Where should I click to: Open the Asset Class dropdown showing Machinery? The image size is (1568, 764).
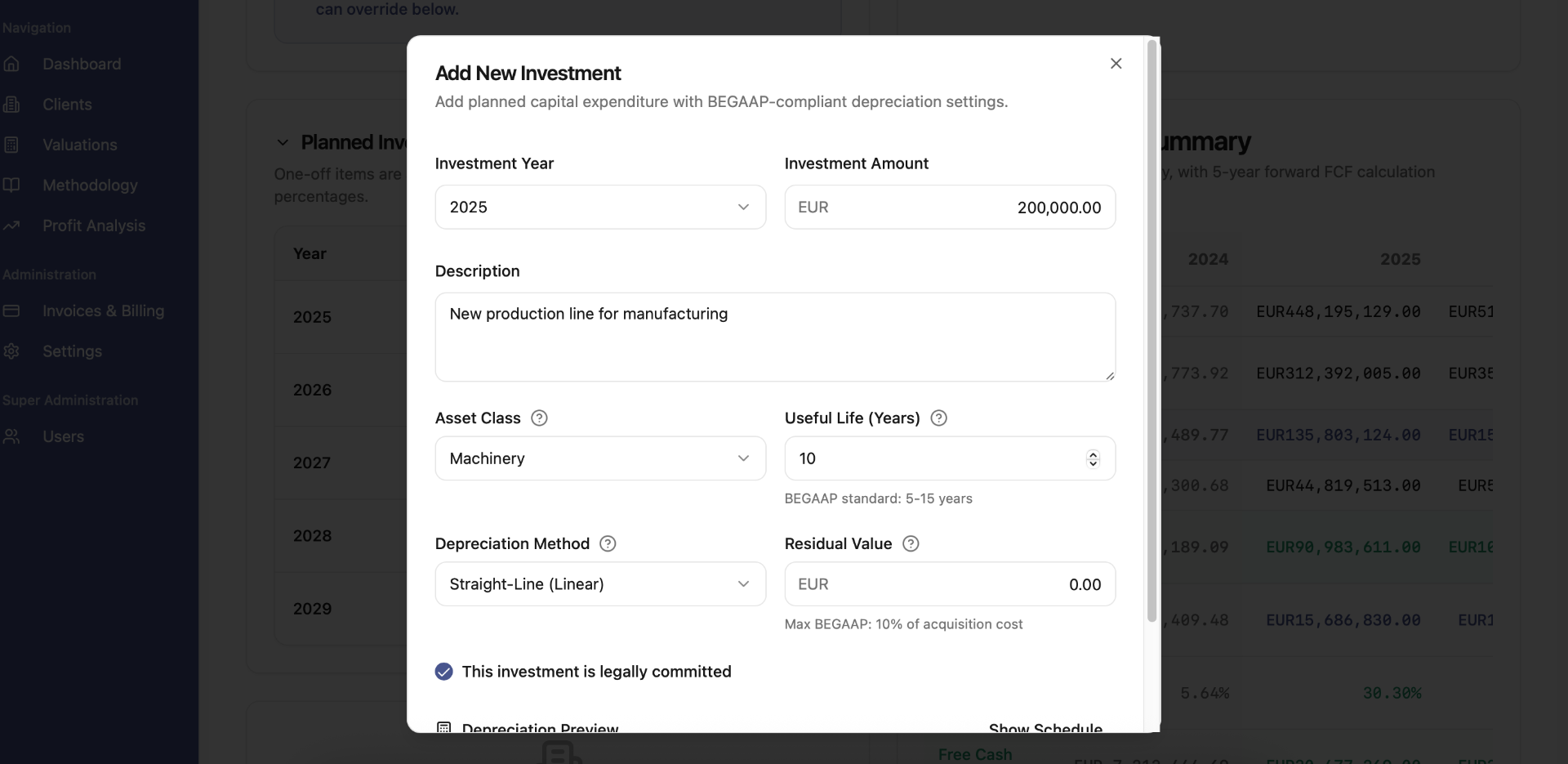[x=600, y=458]
